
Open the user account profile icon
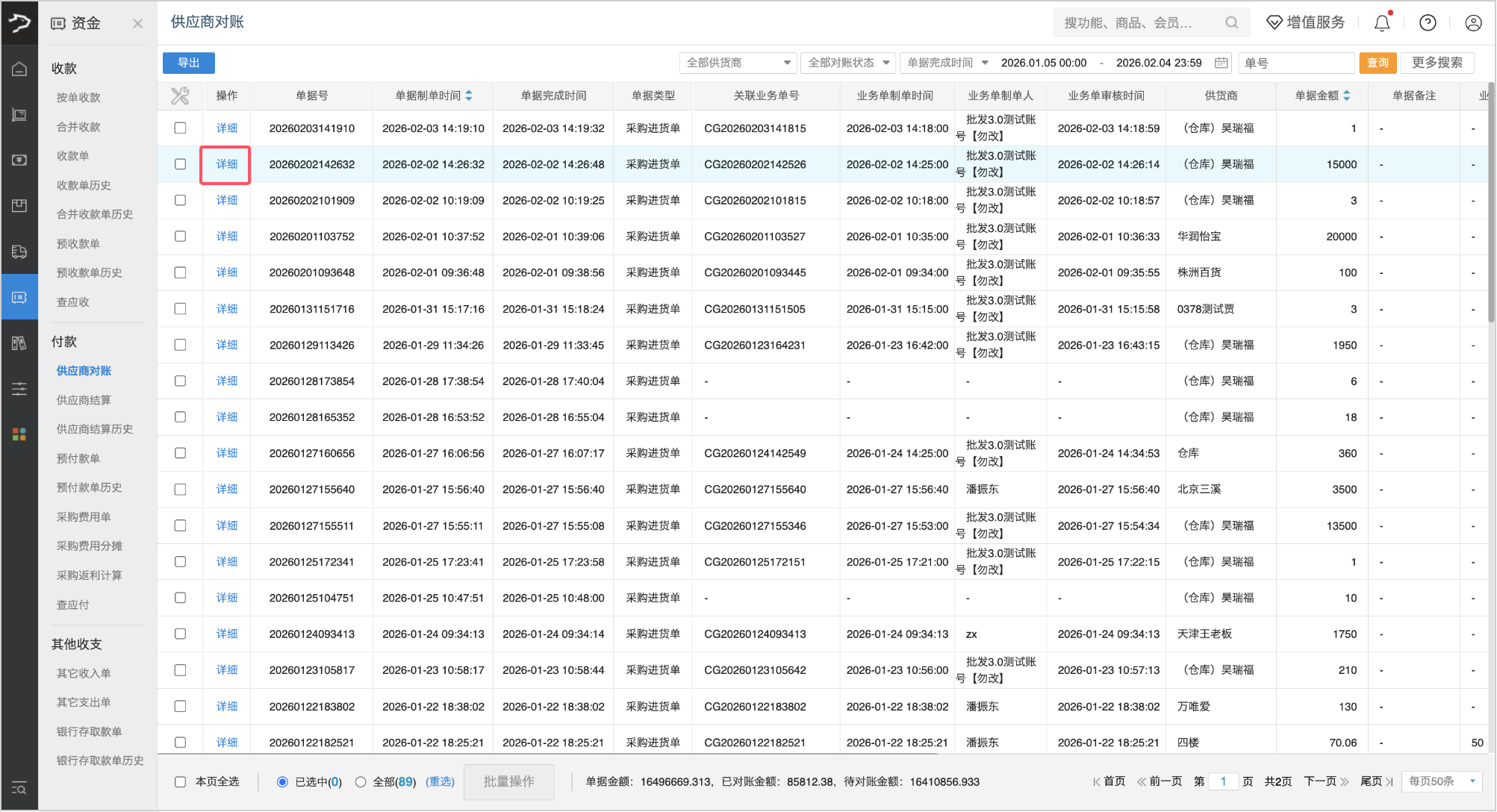(x=1473, y=23)
